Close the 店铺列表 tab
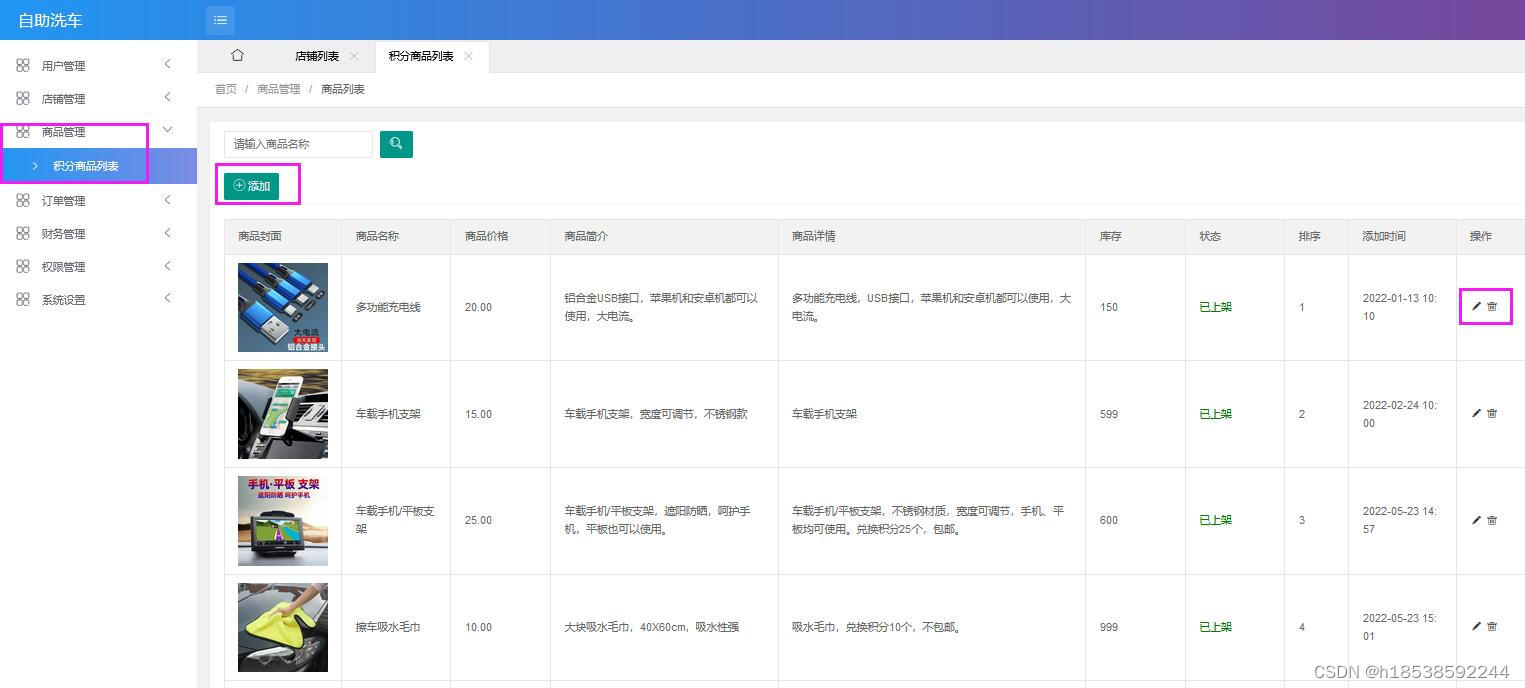Image resolution: width=1525 pixels, height=688 pixels. point(354,56)
